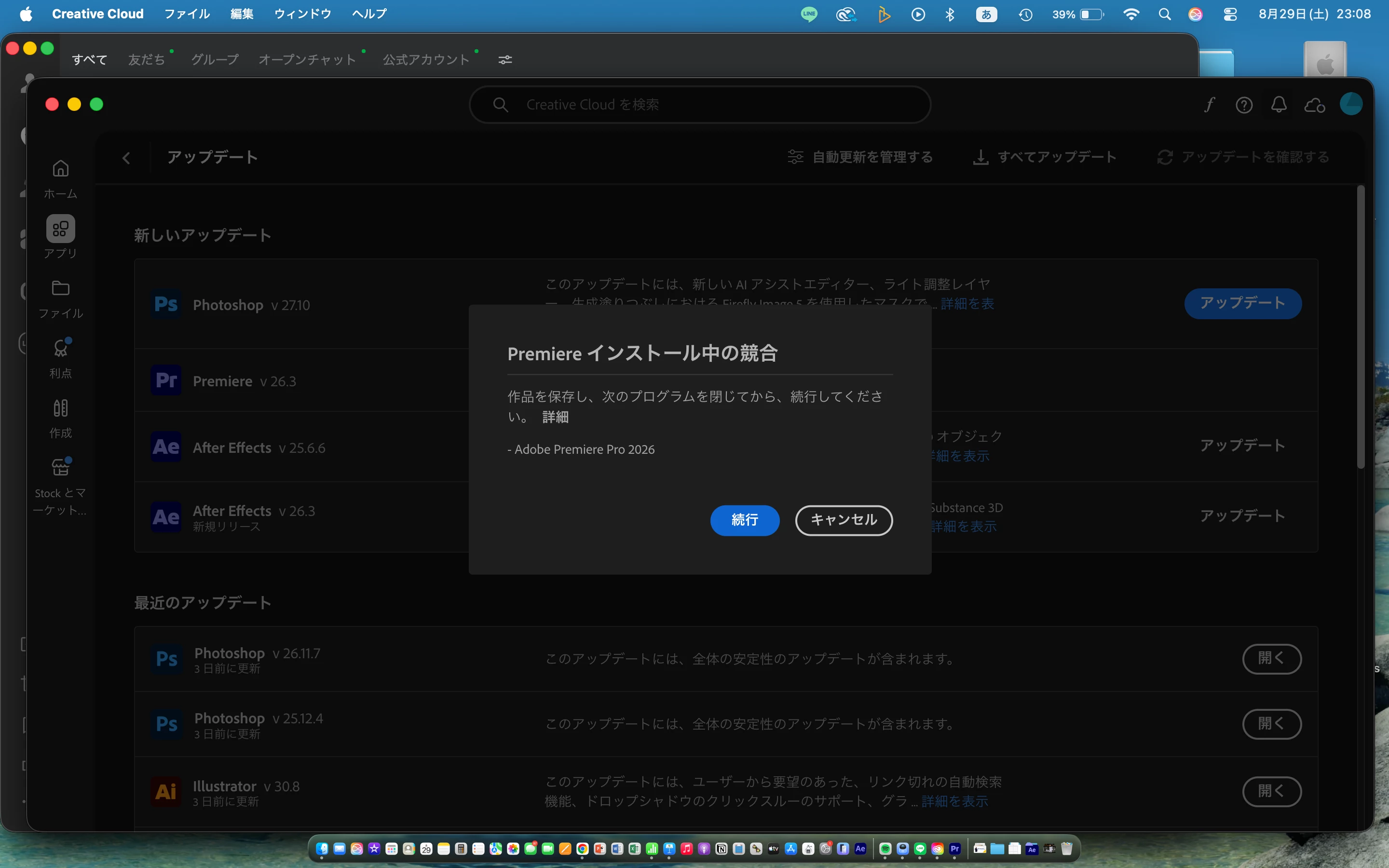Open the ウィンドウ menu

(x=302, y=14)
